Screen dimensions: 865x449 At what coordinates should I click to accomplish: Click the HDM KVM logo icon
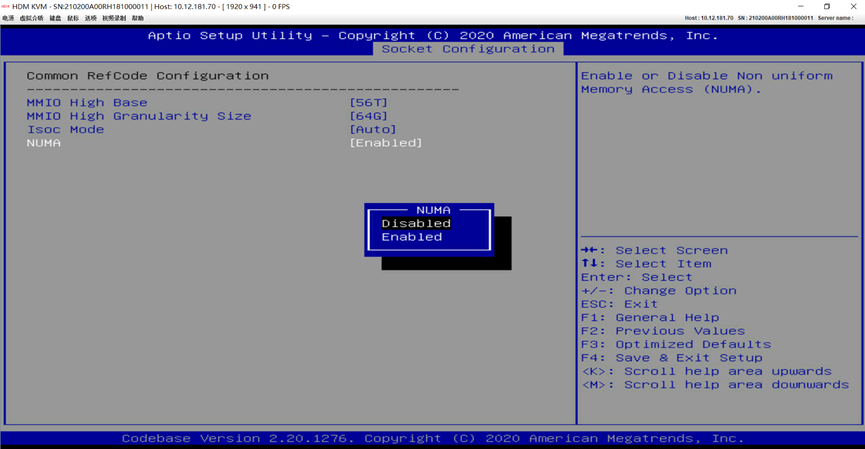6,6
